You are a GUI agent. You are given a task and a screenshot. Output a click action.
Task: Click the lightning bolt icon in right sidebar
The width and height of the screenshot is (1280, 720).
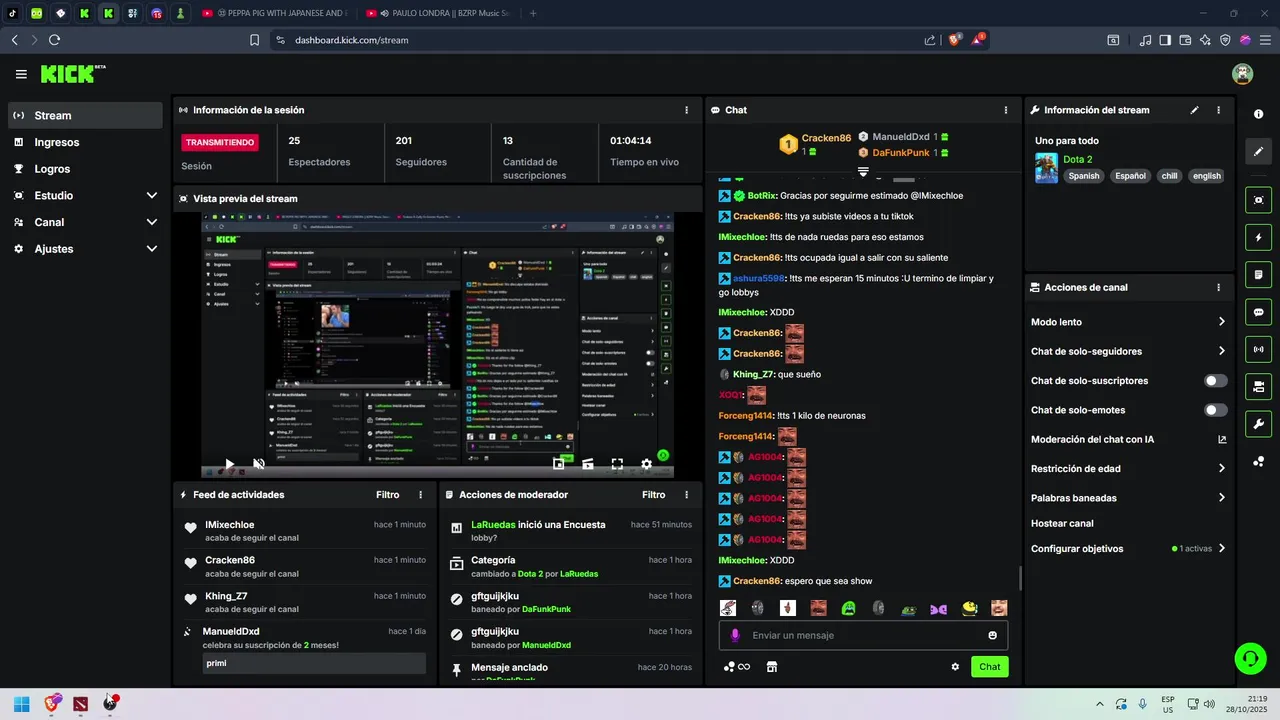1259,238
